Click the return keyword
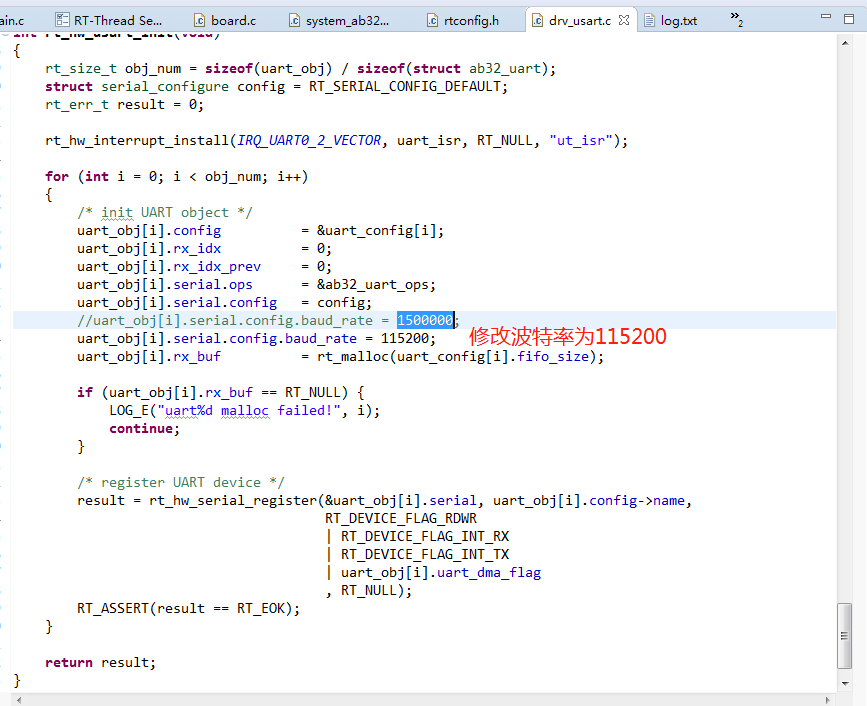 click(69, 662)
